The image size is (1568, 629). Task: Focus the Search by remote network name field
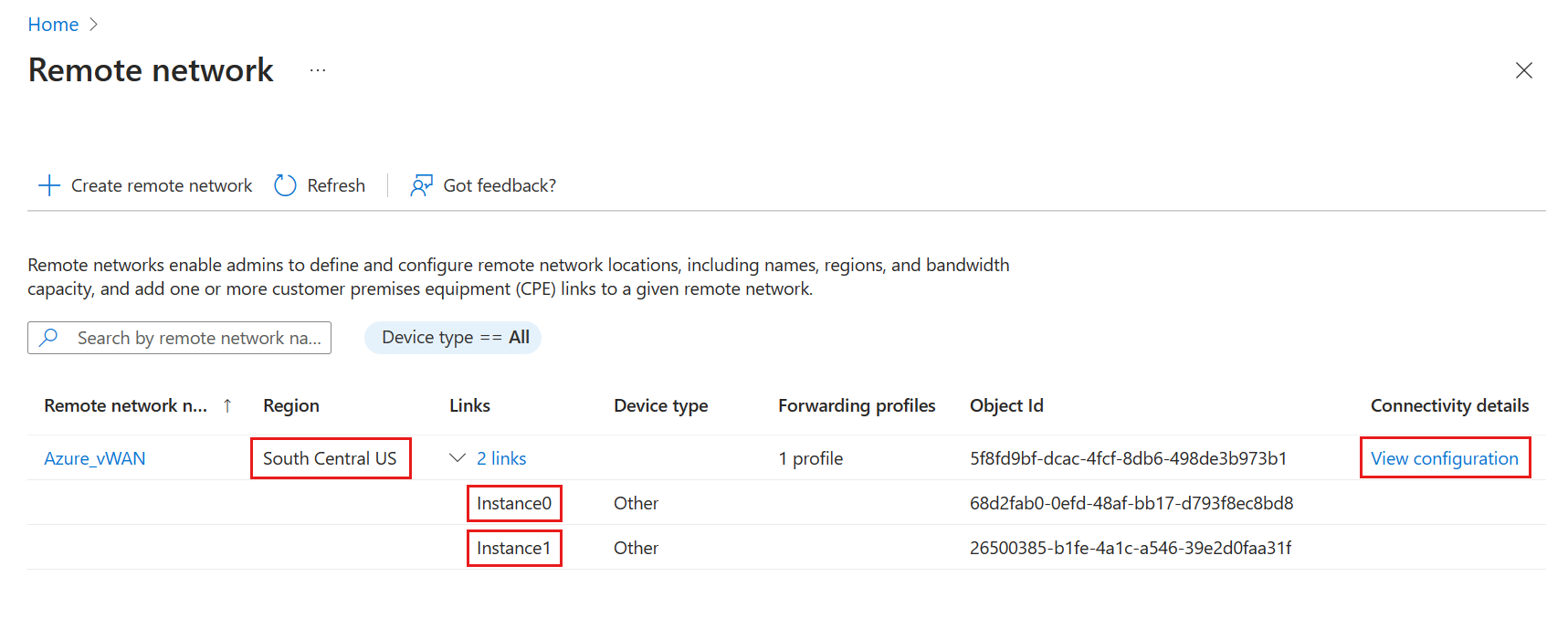pos(179,338)
